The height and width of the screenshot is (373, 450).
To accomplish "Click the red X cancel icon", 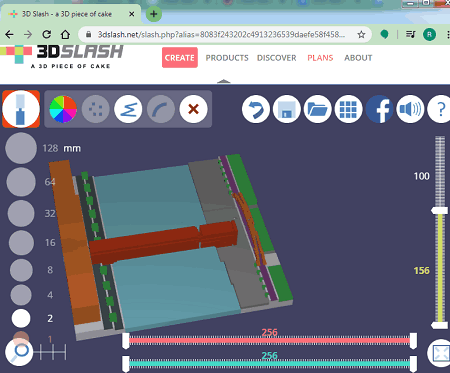I will coord(193,109).
